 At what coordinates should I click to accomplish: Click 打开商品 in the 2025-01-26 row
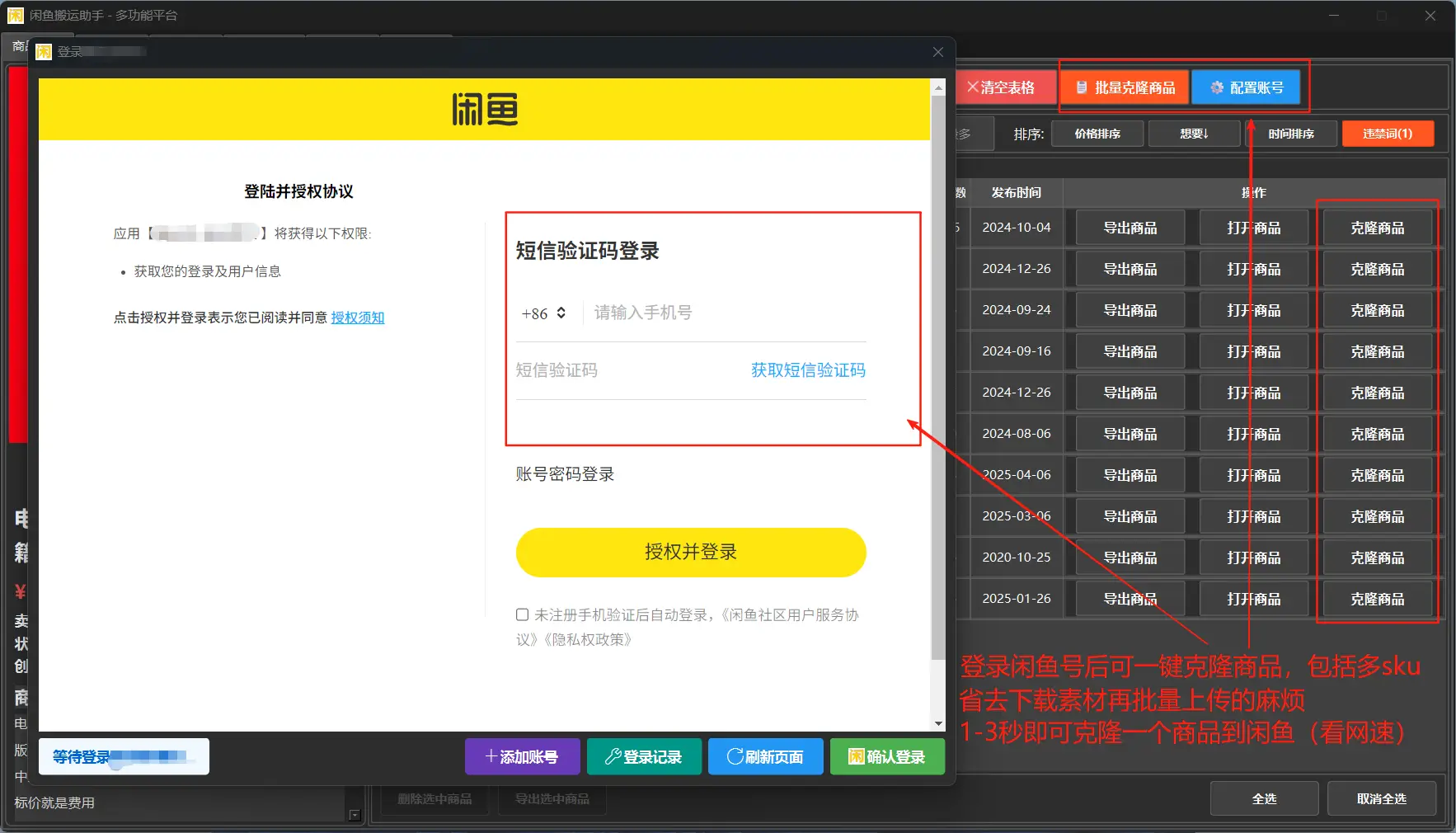1254,599
